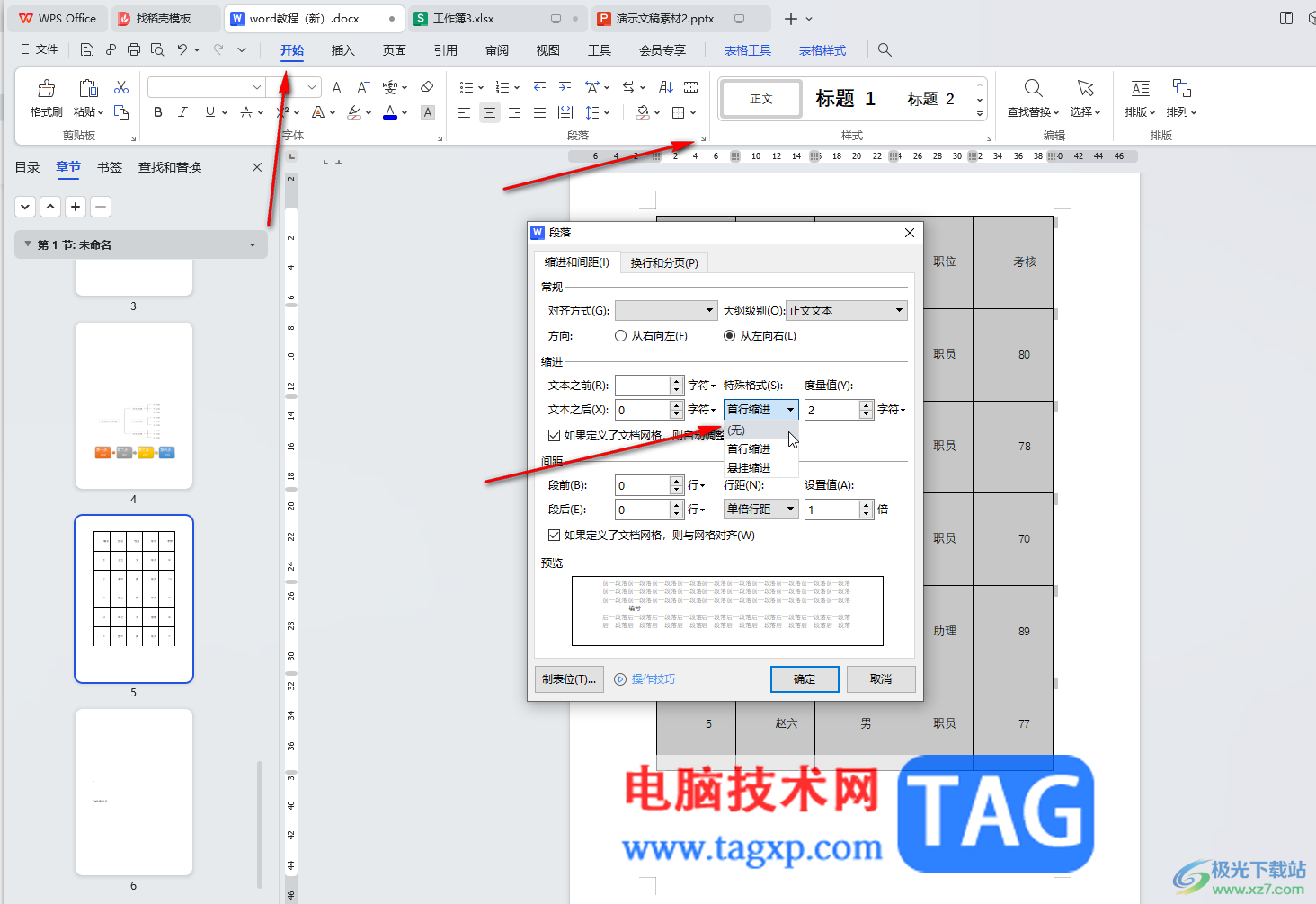
Task: Click the shading paint bucket tool
Action: tap(643, 112)
